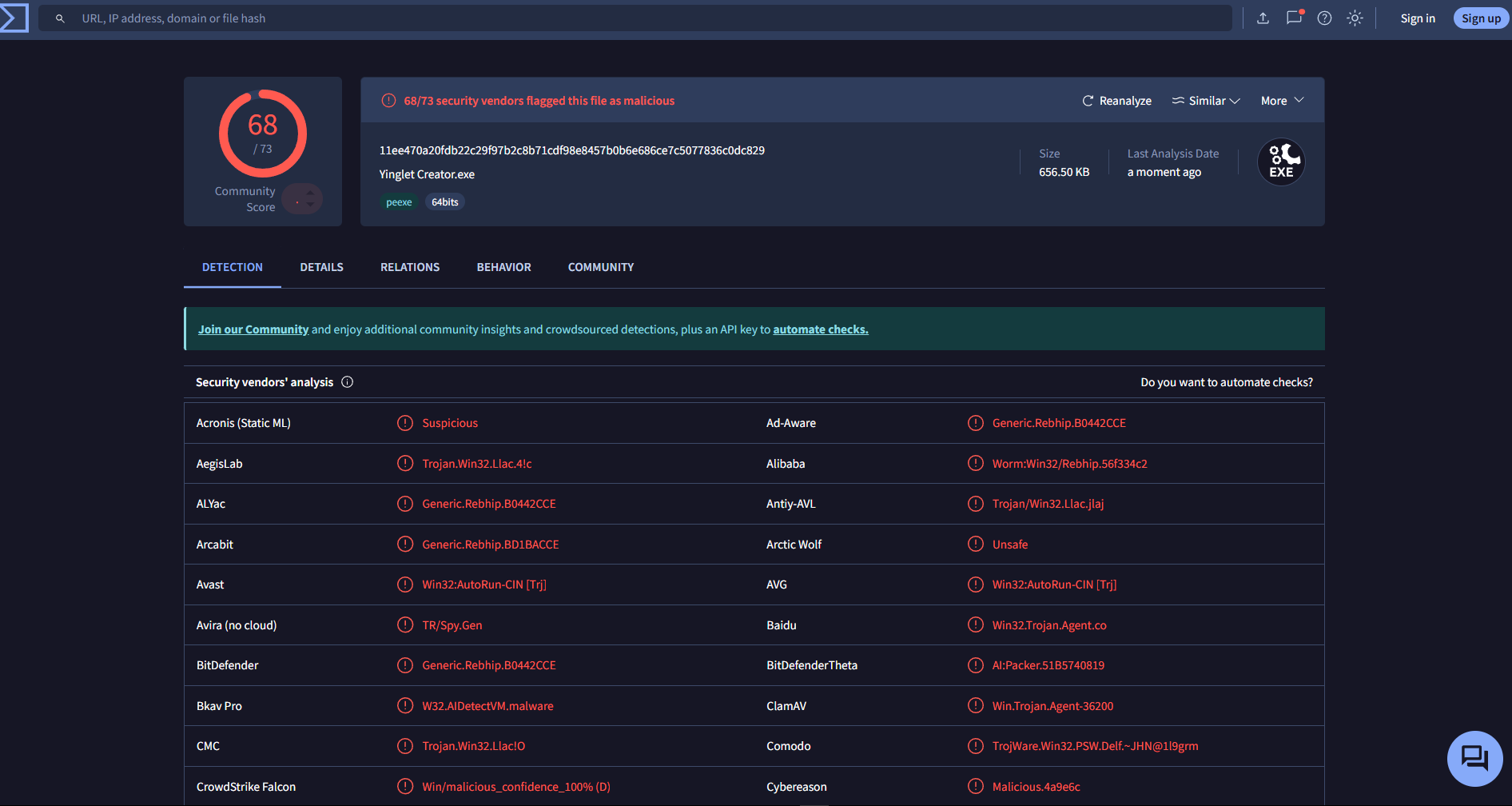This screenshot has width=1512, height=806.
Task: Click the alert icon beside AI:Packer.51B5740819
Action: click(x=975, y=665)
